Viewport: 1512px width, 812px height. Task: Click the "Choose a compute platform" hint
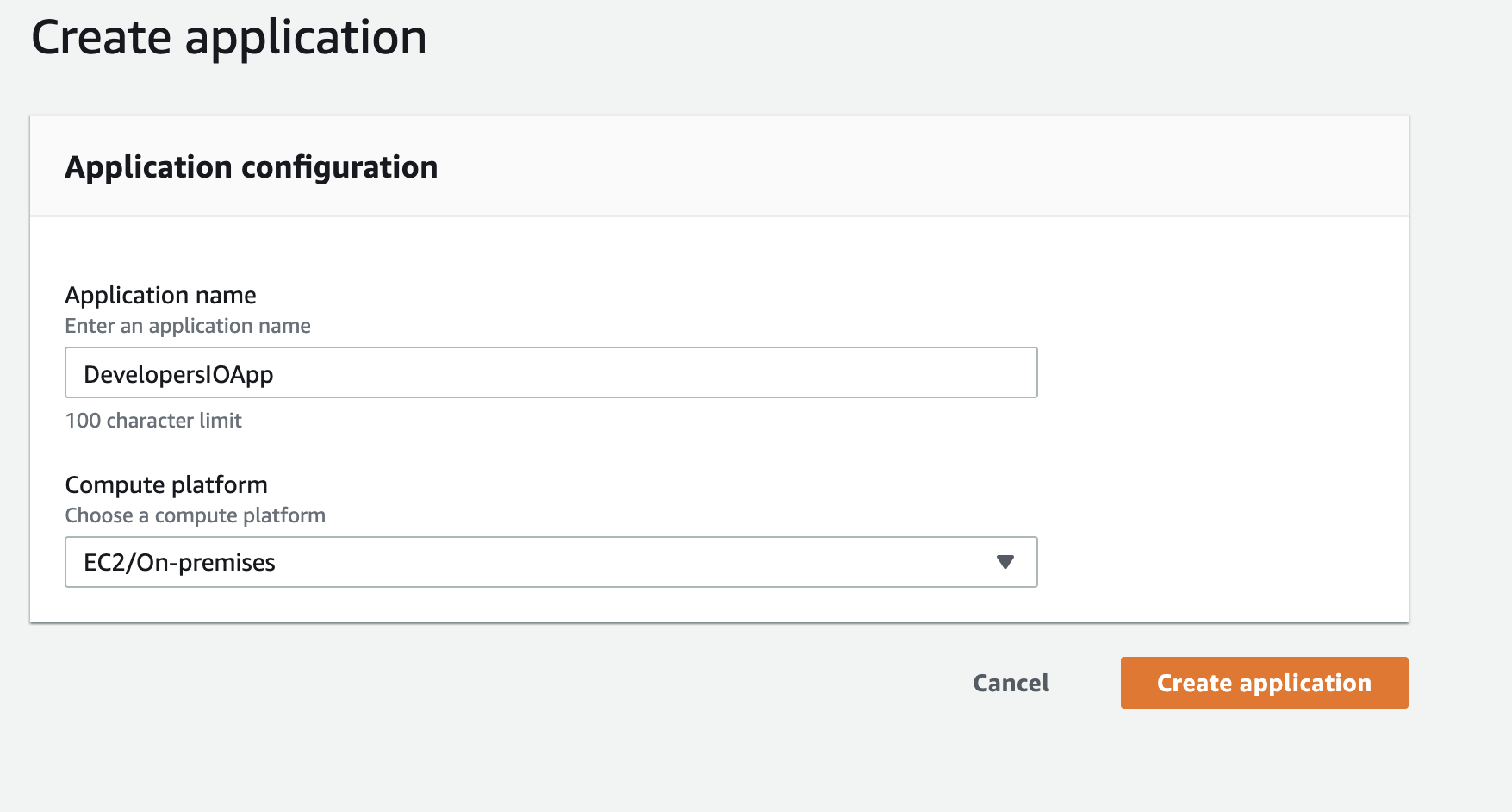[x=196, y=515]
